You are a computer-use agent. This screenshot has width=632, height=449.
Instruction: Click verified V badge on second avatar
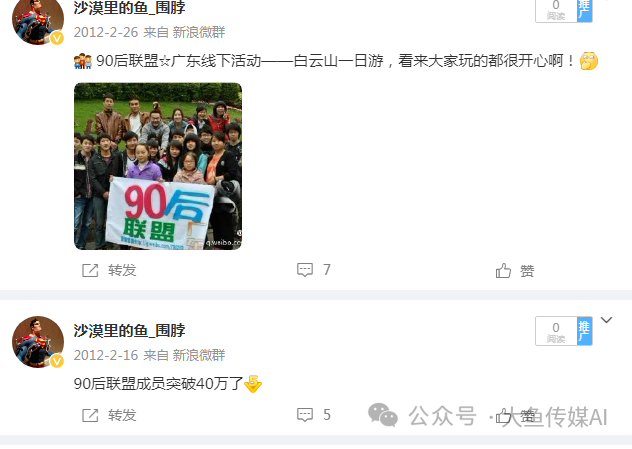click(57, 361)
